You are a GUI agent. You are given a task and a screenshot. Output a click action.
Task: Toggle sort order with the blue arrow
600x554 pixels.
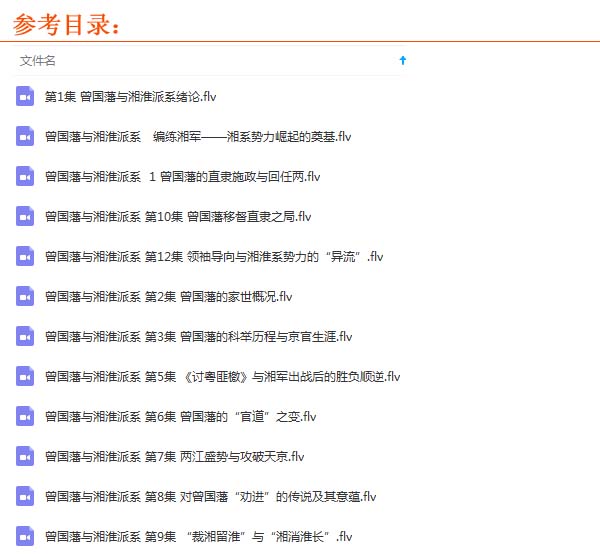point(402,60)
